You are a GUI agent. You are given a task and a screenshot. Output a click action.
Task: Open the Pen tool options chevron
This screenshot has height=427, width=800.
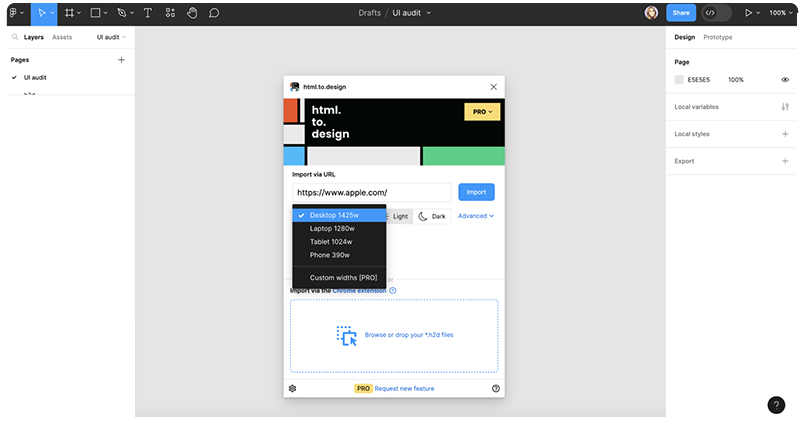[x=132, y=13]
